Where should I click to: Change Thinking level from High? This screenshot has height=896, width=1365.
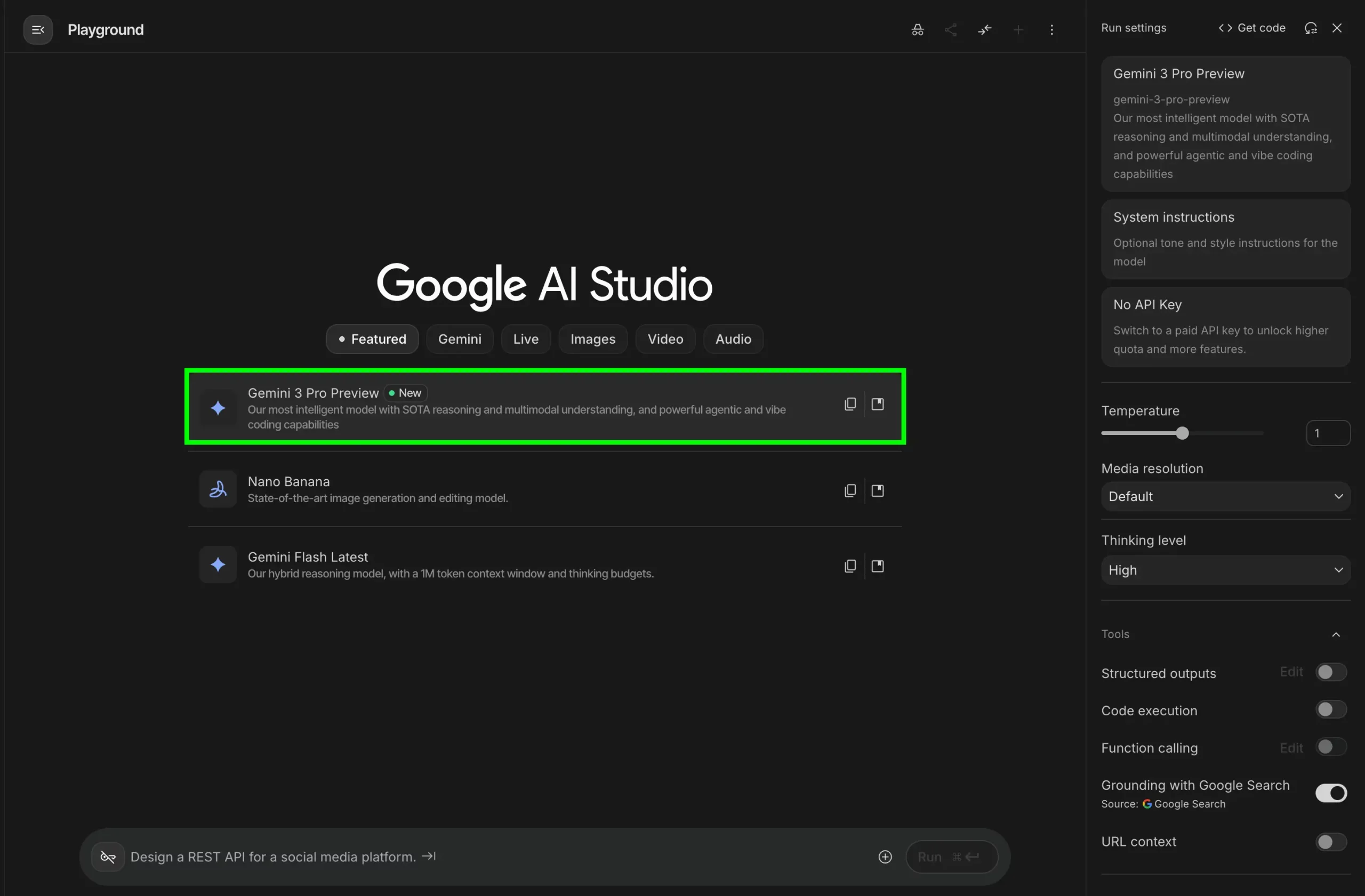pos(1225,569)
